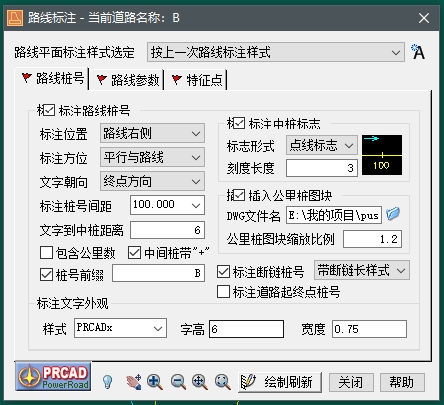Image resolution: width=444 pixels, height=405 pixels.
Task: Click the pan hand icon
Action: (134, 382)
